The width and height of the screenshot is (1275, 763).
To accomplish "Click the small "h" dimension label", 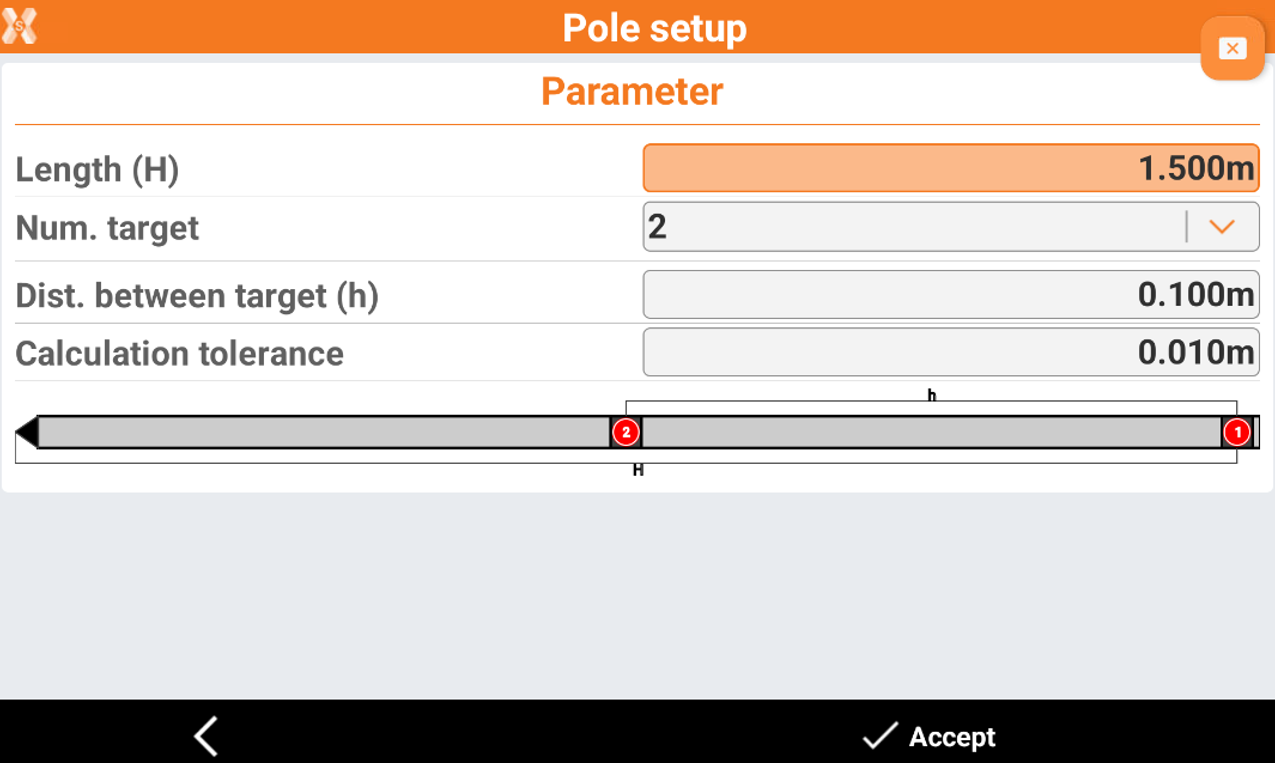I will click(x=932, y=395).
